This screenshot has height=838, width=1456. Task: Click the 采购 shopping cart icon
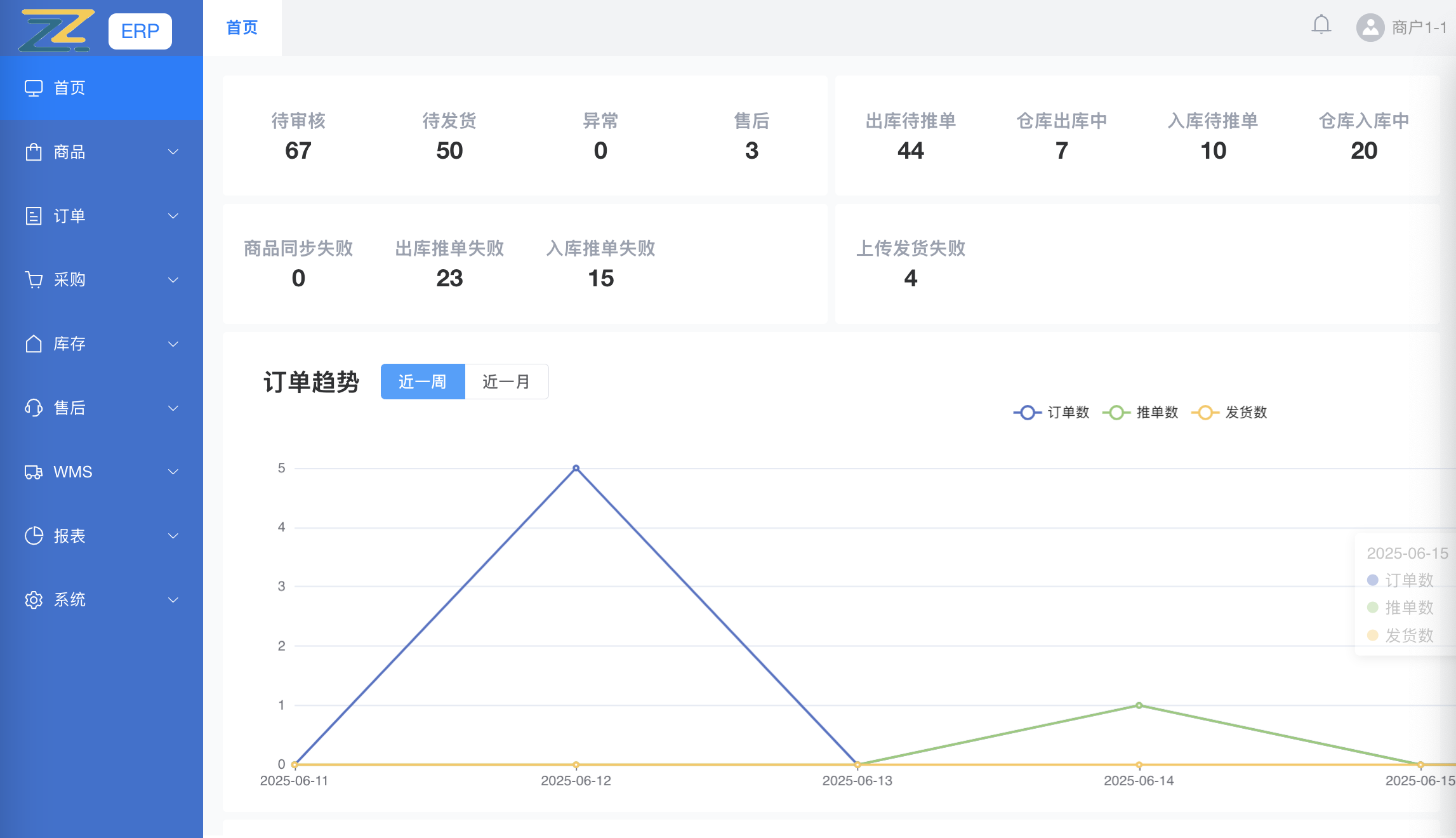(x=34, y=279)
